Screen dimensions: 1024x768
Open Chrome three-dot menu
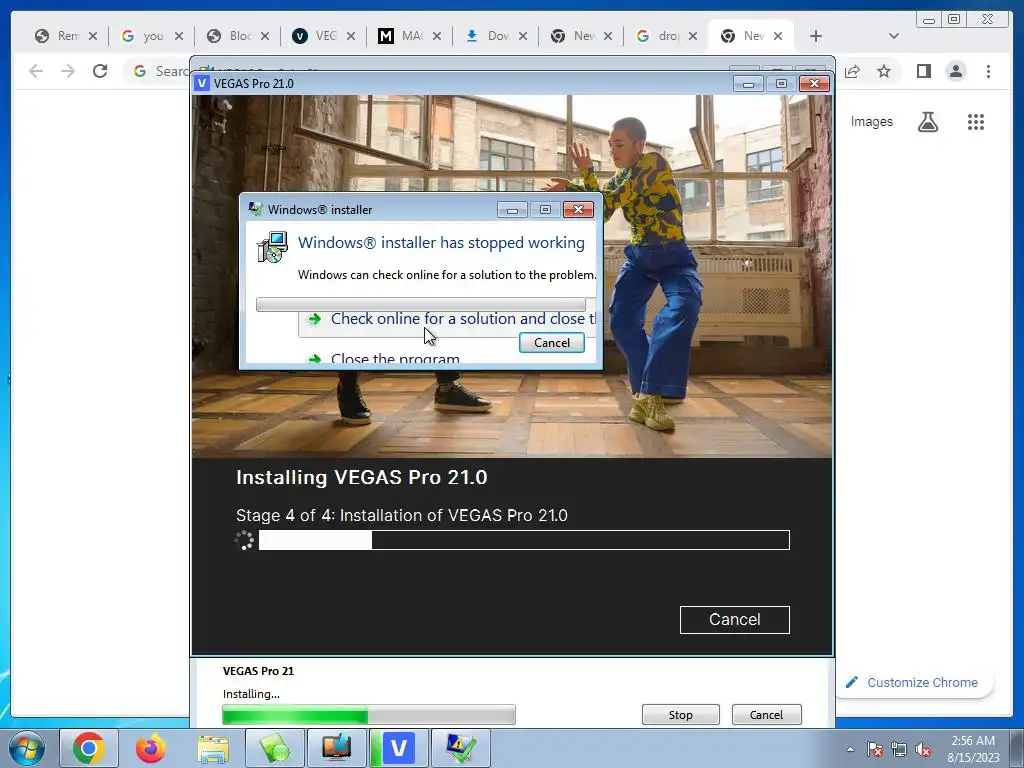coord(989,71)
